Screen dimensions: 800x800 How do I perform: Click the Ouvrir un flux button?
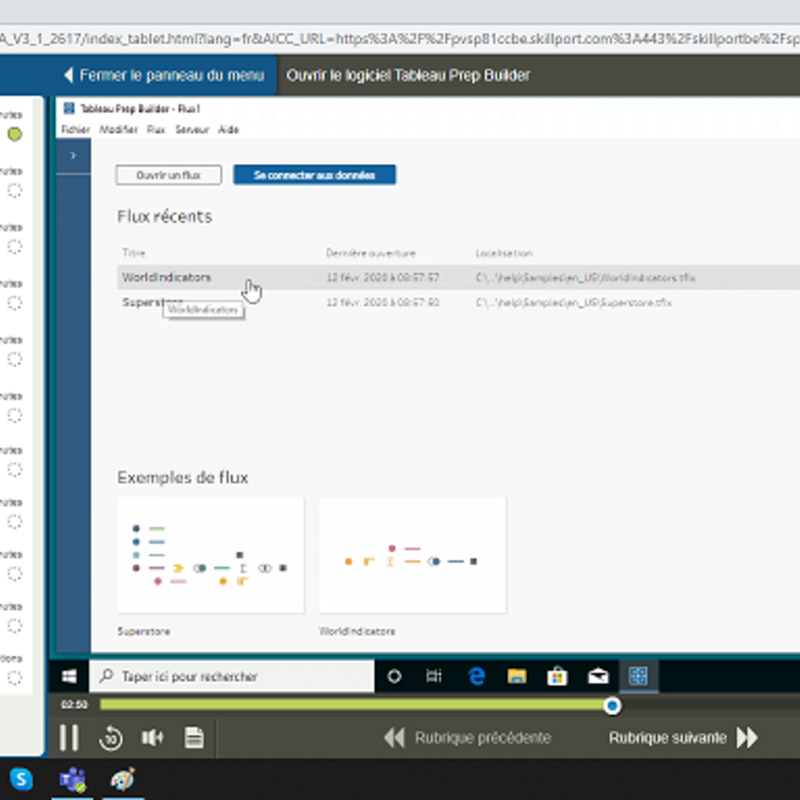click(x=168, y=175)
